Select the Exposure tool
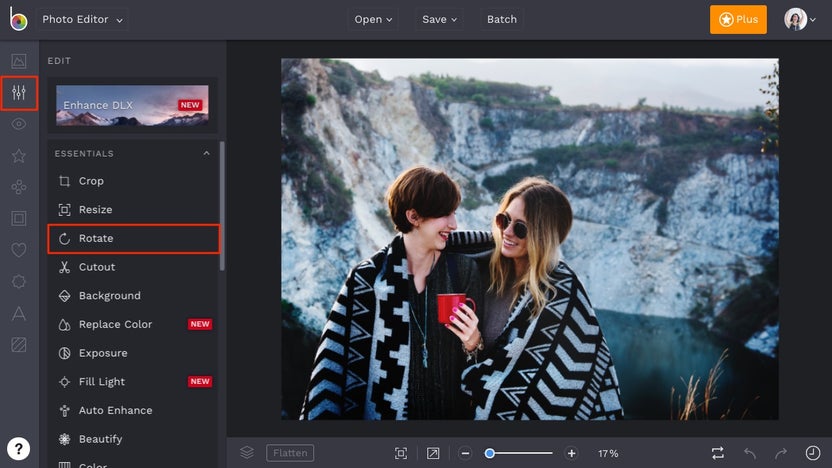832x468 pixels. (133, 353)
